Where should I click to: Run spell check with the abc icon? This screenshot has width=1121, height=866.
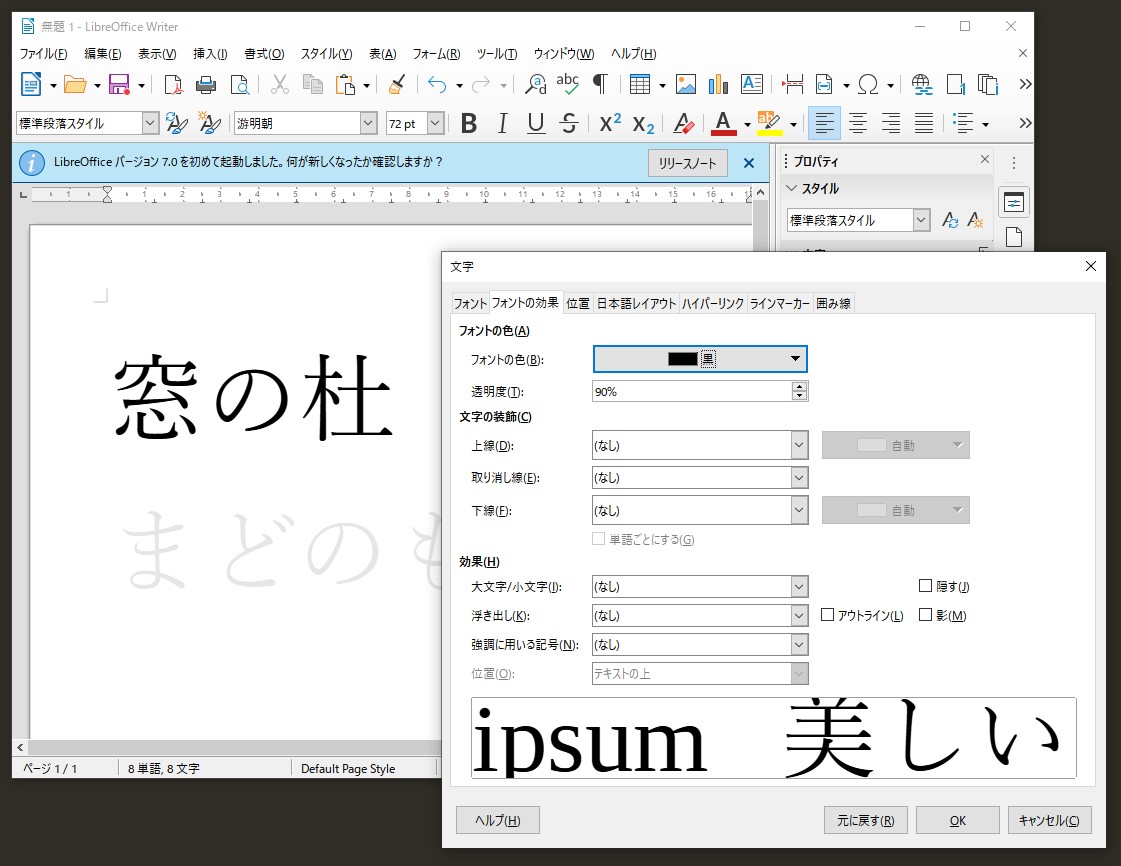pos(567,84)
